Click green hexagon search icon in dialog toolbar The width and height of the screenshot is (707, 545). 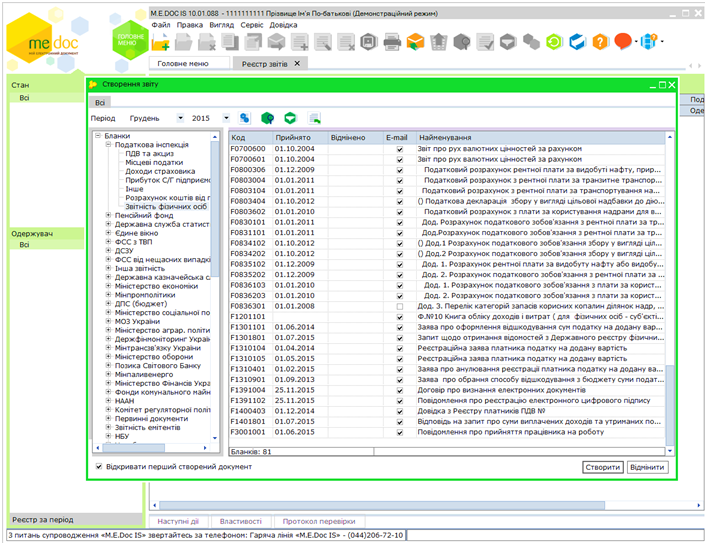pos(267,118)
